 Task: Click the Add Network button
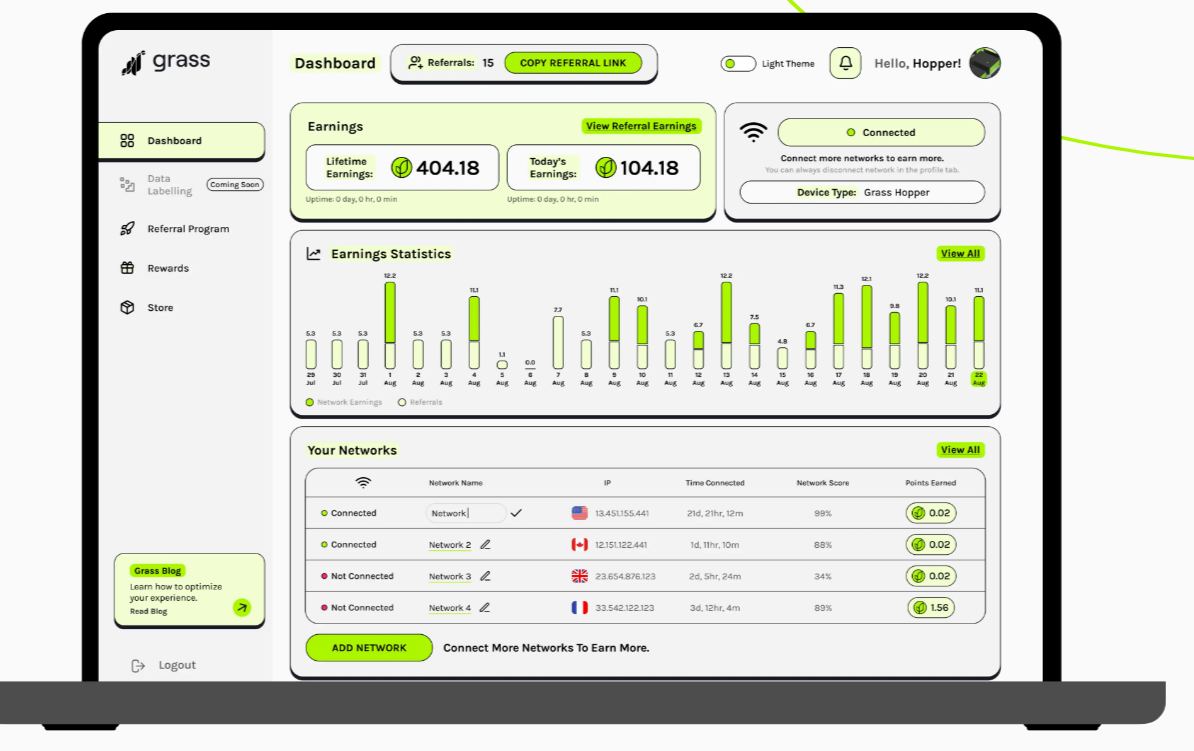369,648
